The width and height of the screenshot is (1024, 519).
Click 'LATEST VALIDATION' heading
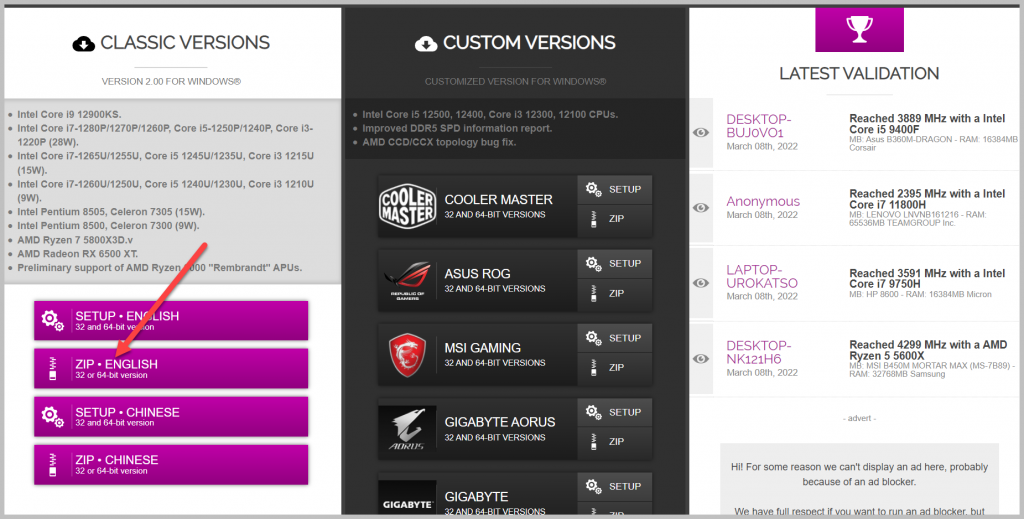[x=859, y=73]
